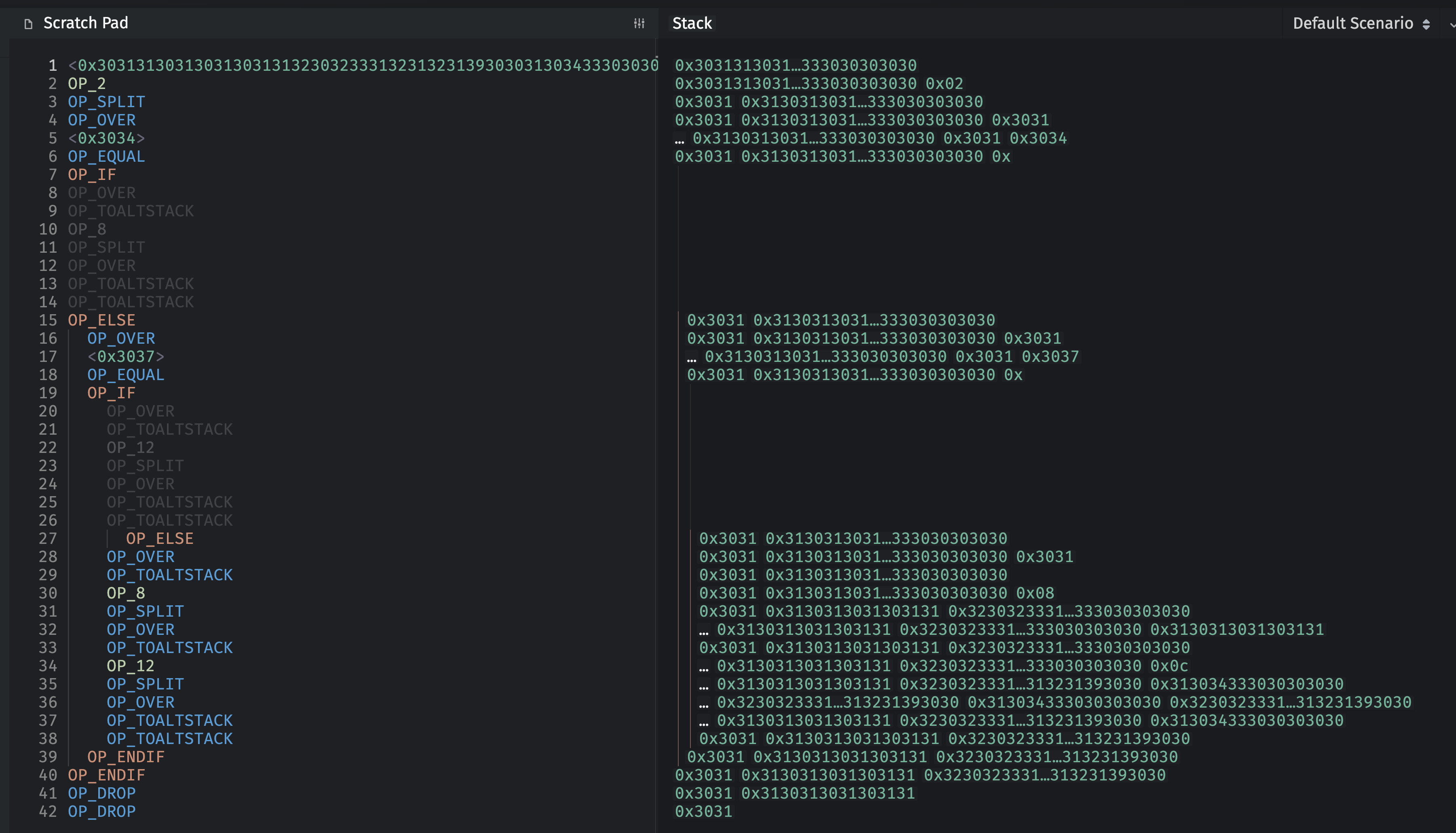Click the 0x02 stack item
Viewport: 1456px width, 833px height.
[x=944, y=84]
